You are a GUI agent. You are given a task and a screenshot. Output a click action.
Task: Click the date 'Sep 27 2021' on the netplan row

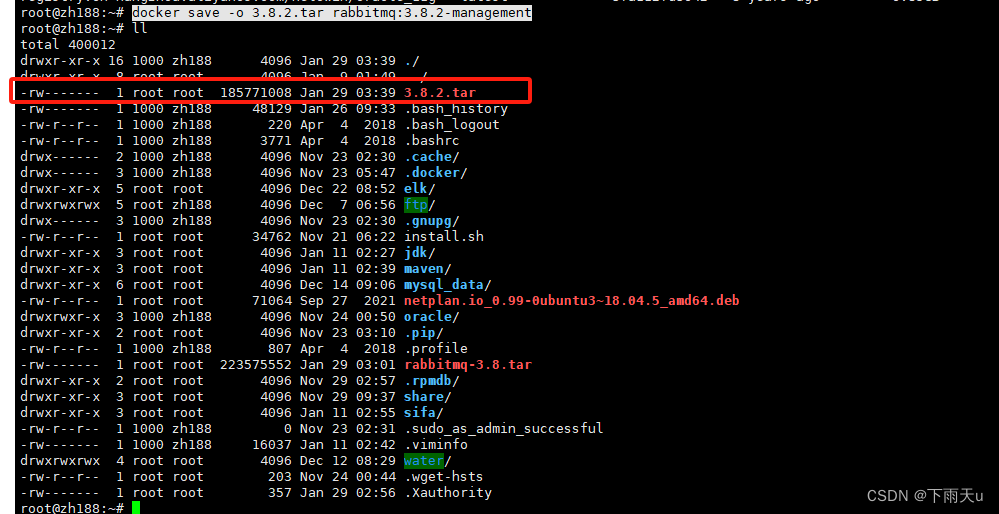348,301
